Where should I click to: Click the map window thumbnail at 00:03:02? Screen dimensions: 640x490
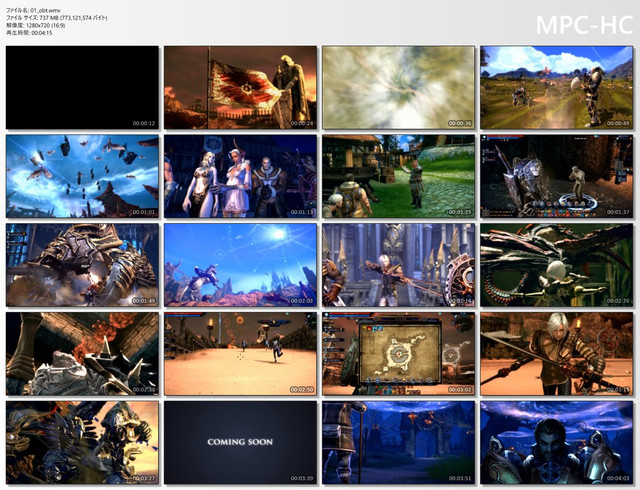[x=398, y=354]
